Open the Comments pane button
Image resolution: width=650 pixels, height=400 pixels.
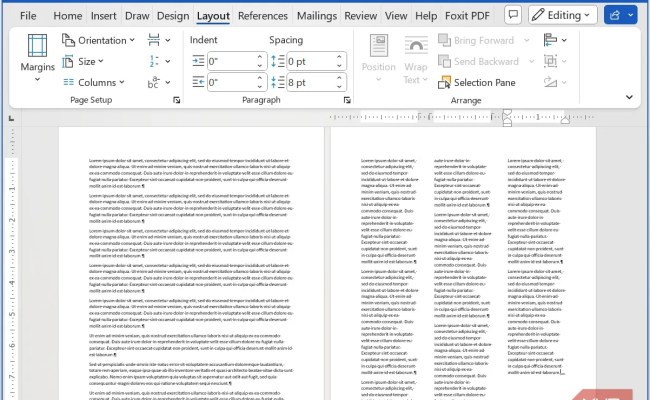coord(513,15)
